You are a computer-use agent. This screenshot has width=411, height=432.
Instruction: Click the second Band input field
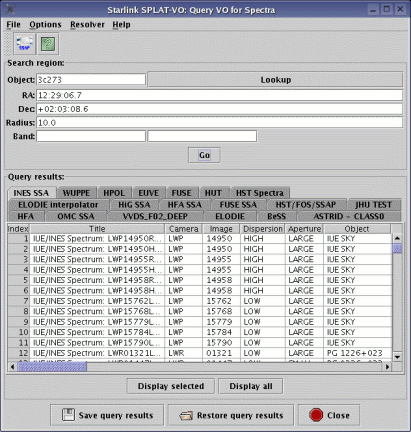[202, 136]
